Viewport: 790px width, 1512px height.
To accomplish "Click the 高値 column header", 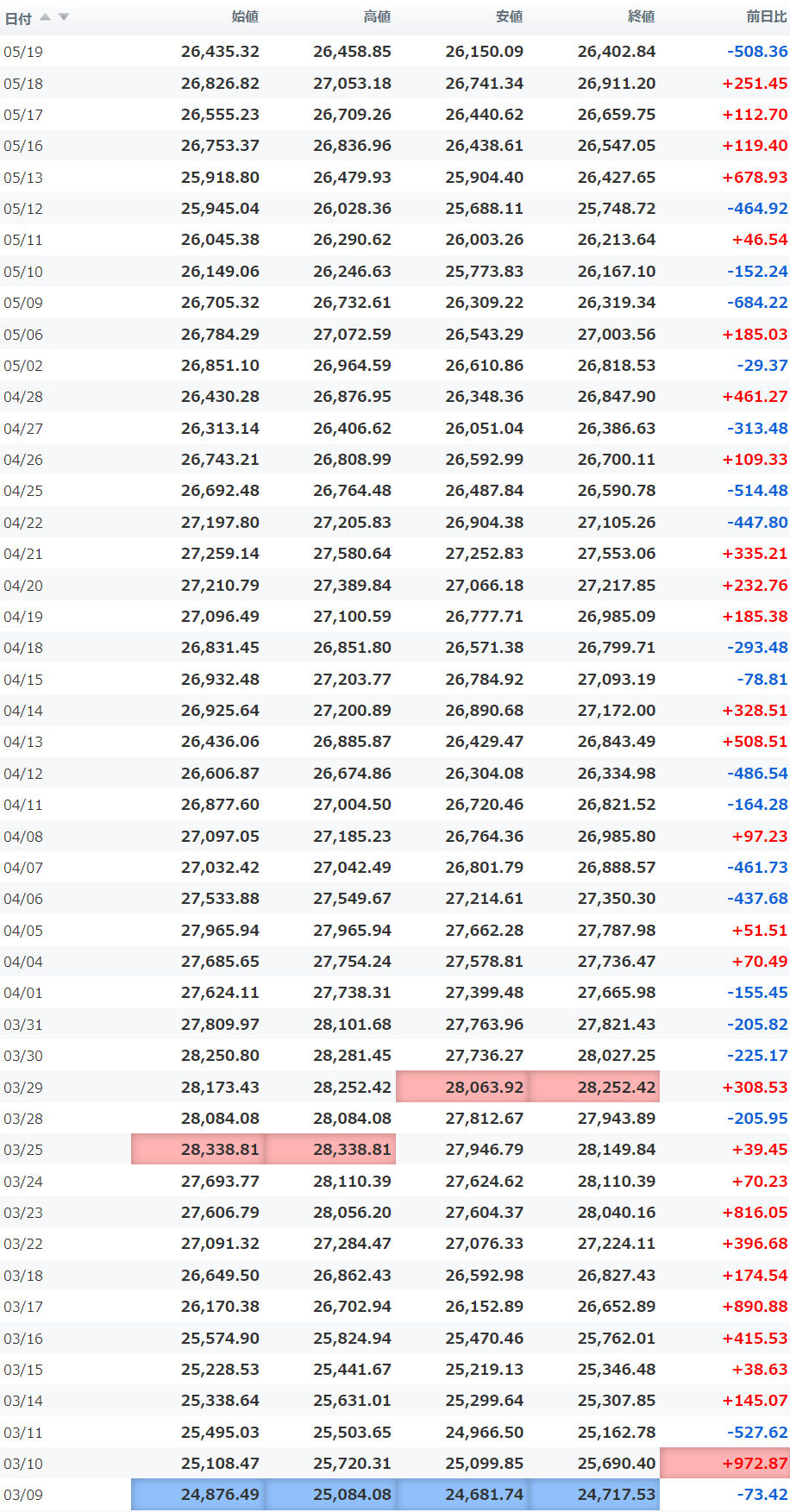I will point(377,16).
